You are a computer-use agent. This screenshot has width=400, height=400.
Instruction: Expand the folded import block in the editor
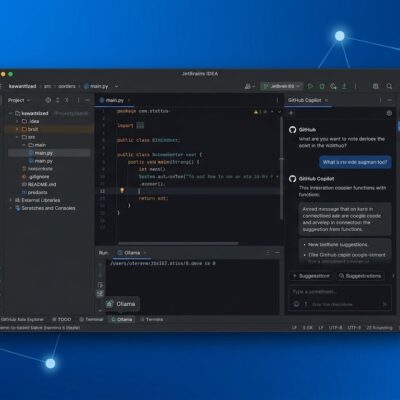click(x=140, y=126)
